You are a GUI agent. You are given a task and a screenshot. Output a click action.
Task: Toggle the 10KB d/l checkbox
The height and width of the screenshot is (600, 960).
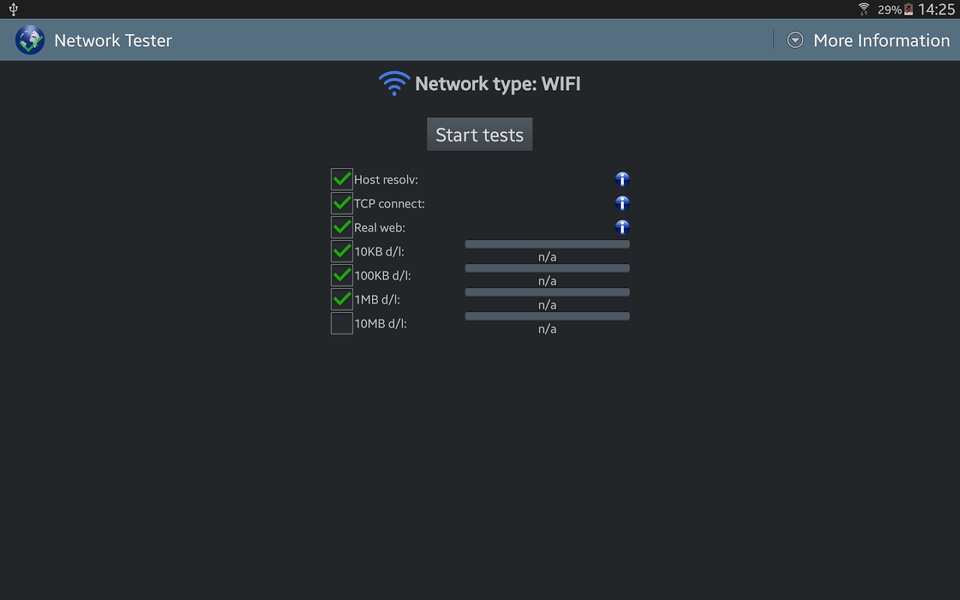point(342,251)
